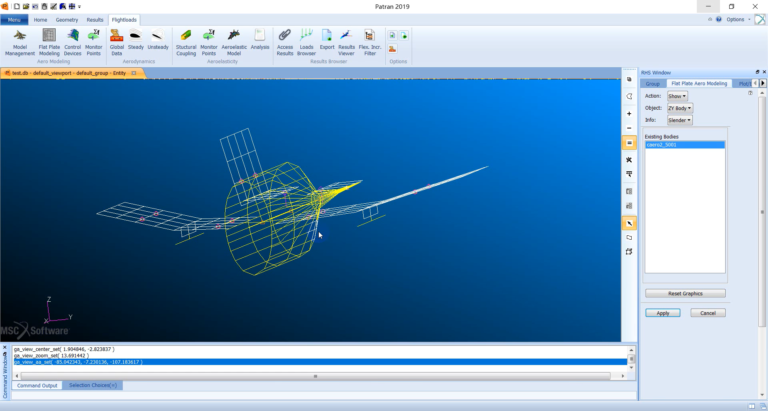The width and height of the screenshot is (768, 411).
Task: Expand the Object ZY Body dropdown
Action: pos(680,108)
